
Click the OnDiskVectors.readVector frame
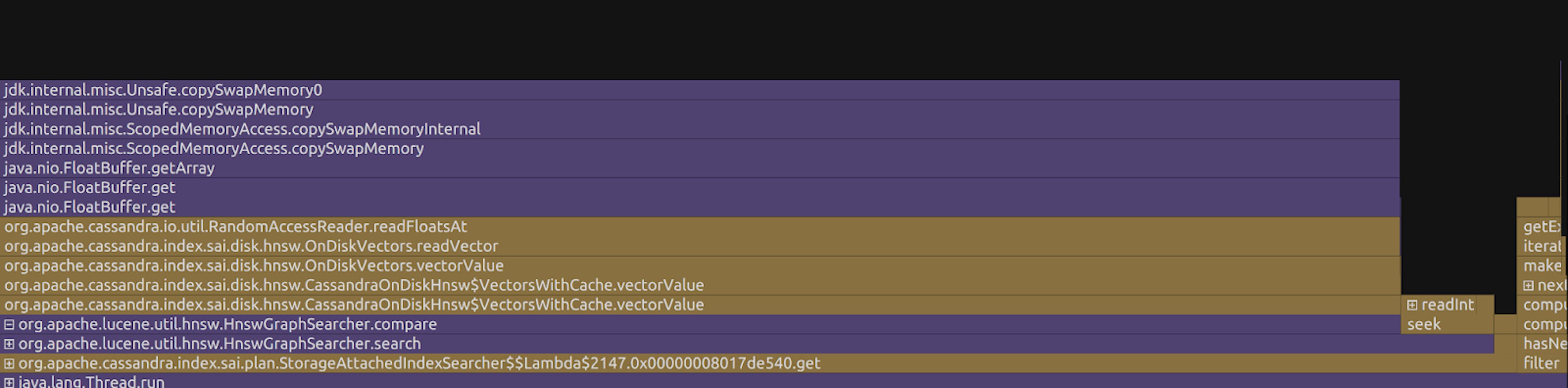[700, 246]
